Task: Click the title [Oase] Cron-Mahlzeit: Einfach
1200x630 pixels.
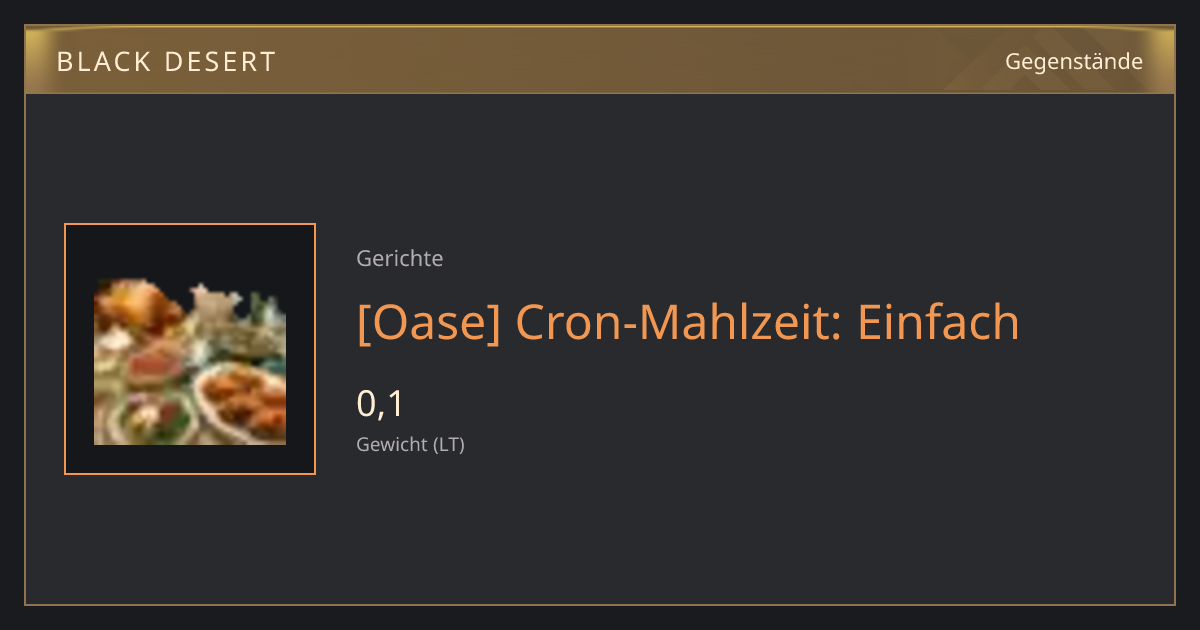Action: [688, 322]
